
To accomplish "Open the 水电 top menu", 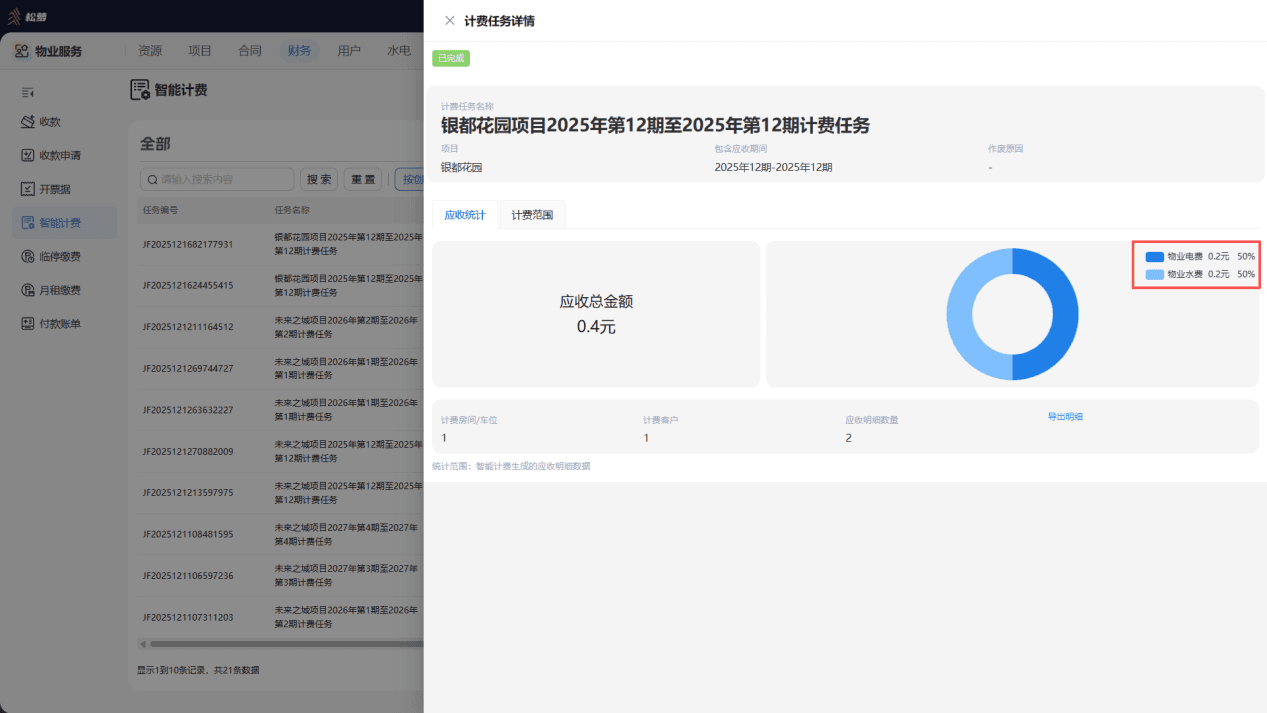I will [x=399, y=51].
